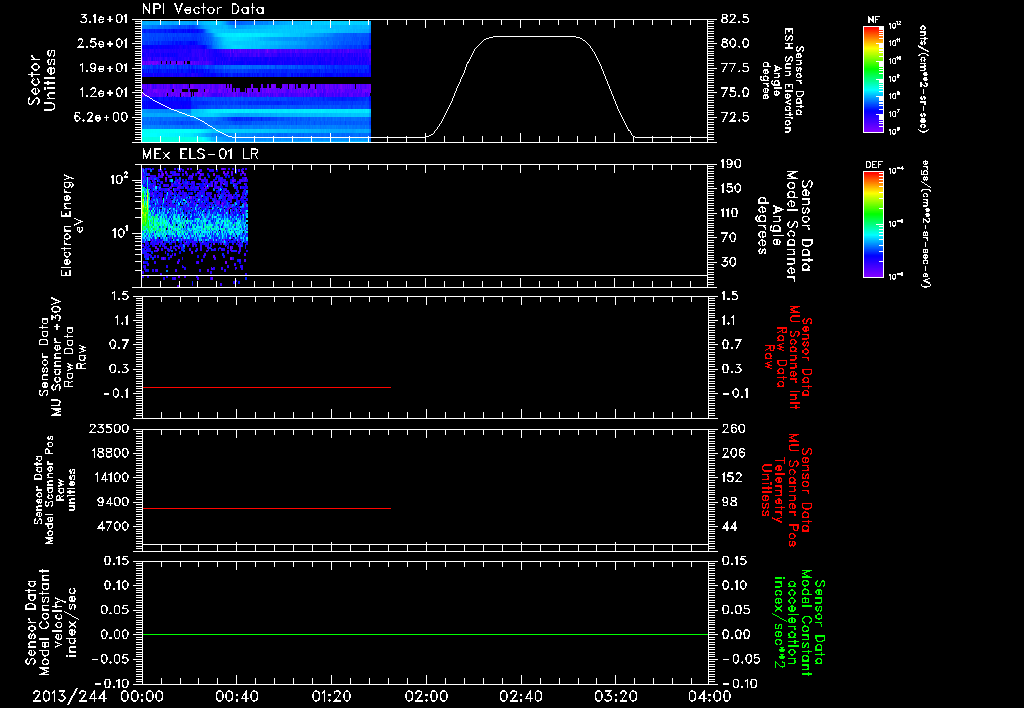Click the 03:20 time axis label
Viewport: 1024px width, 708px height.
(615, 696)
